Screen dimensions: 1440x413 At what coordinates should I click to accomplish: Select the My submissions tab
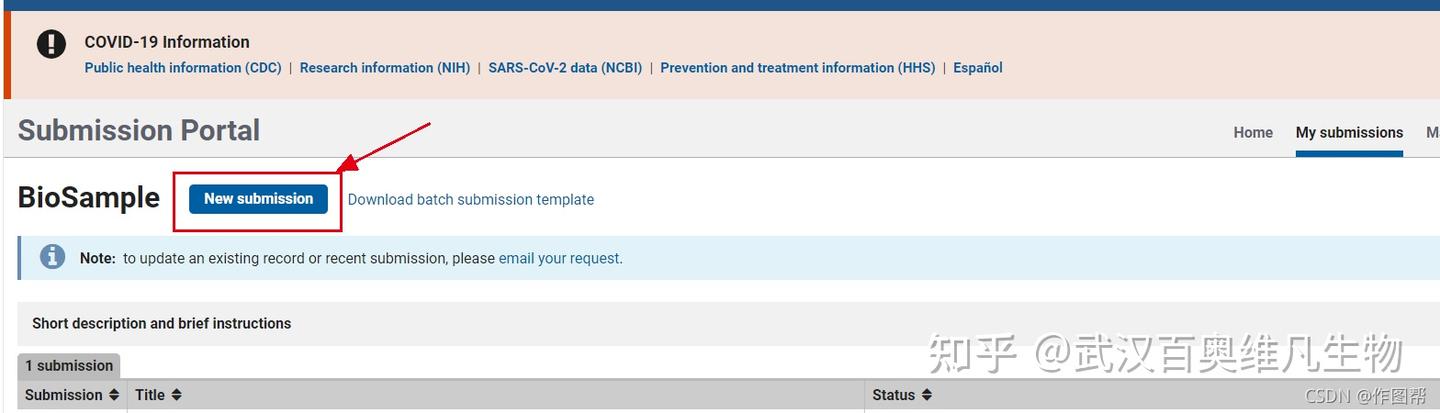1349,132
